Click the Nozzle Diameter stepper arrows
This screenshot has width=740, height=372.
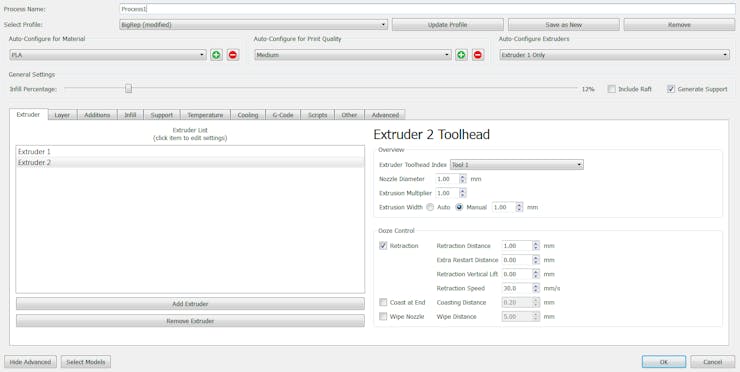coord(462,179)
